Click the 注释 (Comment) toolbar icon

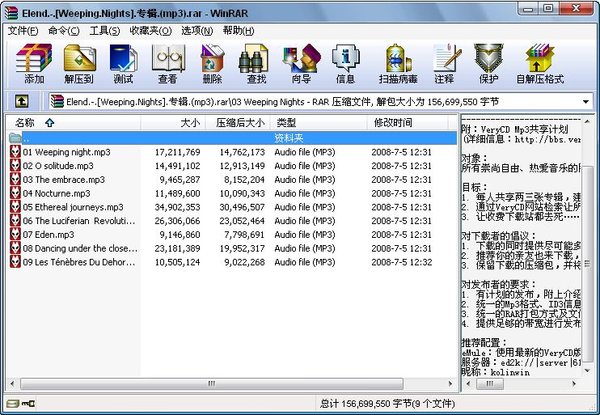(446, 58)
